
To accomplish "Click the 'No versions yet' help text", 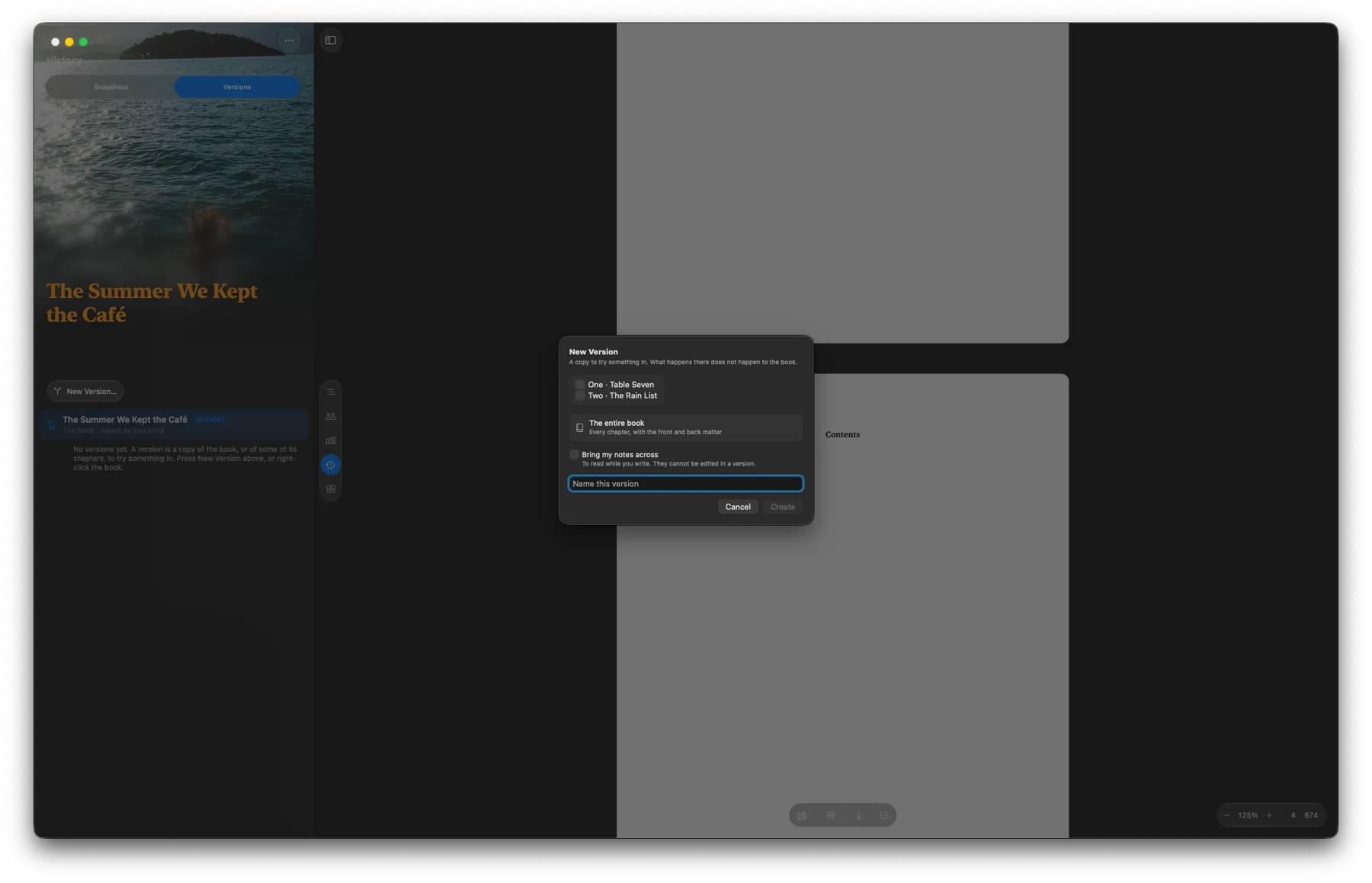I will [185, 459].
